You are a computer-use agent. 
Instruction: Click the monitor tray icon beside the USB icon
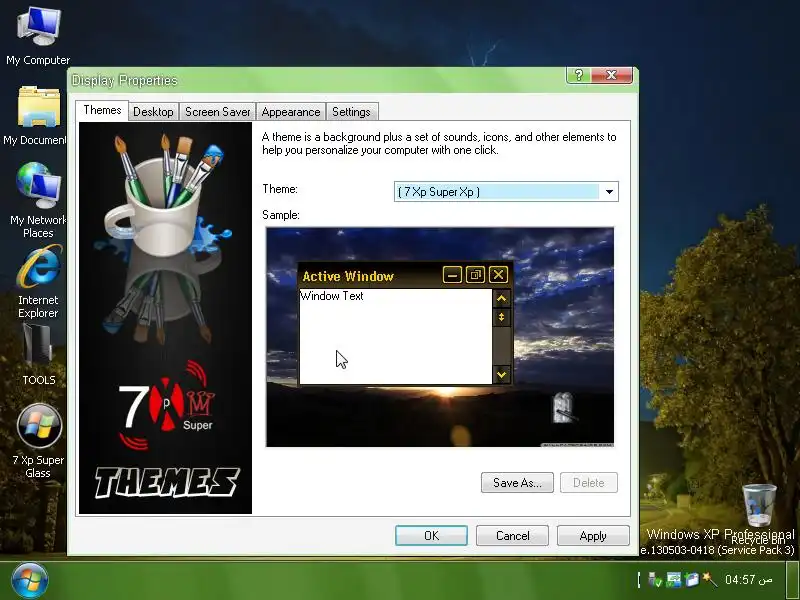tap(673, 580)
